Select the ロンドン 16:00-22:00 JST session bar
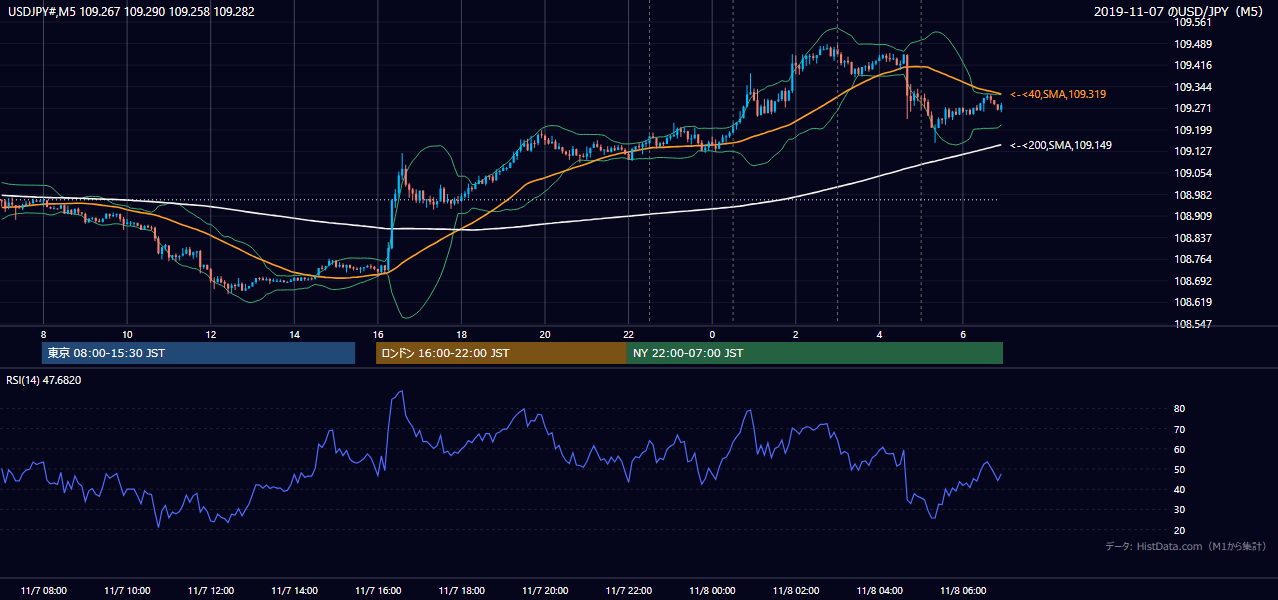 point(501,353)
